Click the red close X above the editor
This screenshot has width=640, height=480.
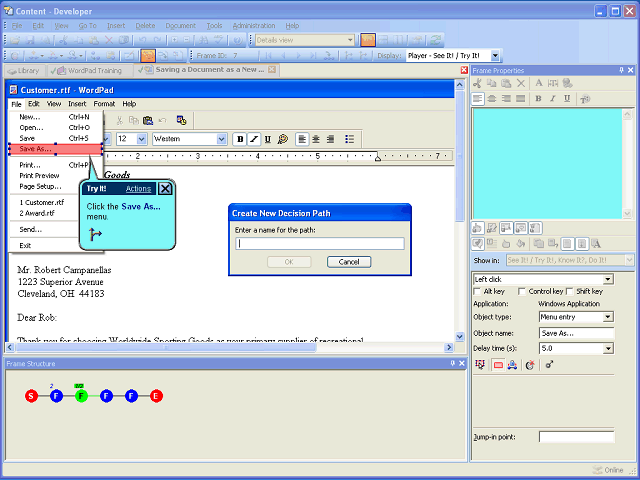pyautogui.click(x=464, y=70)
